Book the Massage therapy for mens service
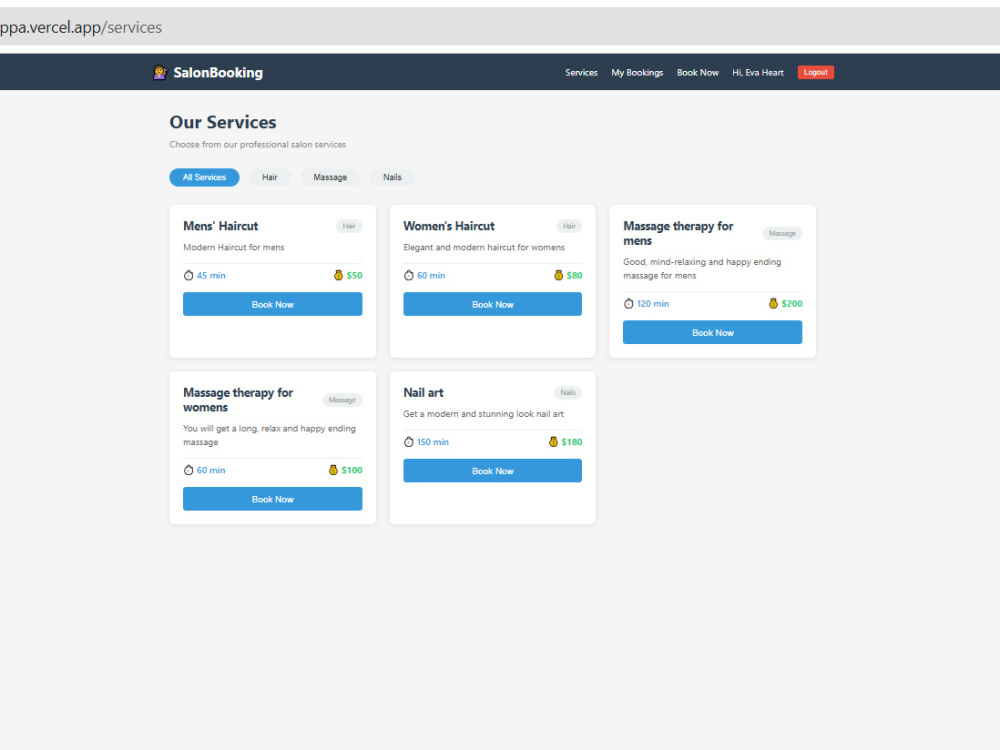The image size is (1000, 750). coord(712,332)
